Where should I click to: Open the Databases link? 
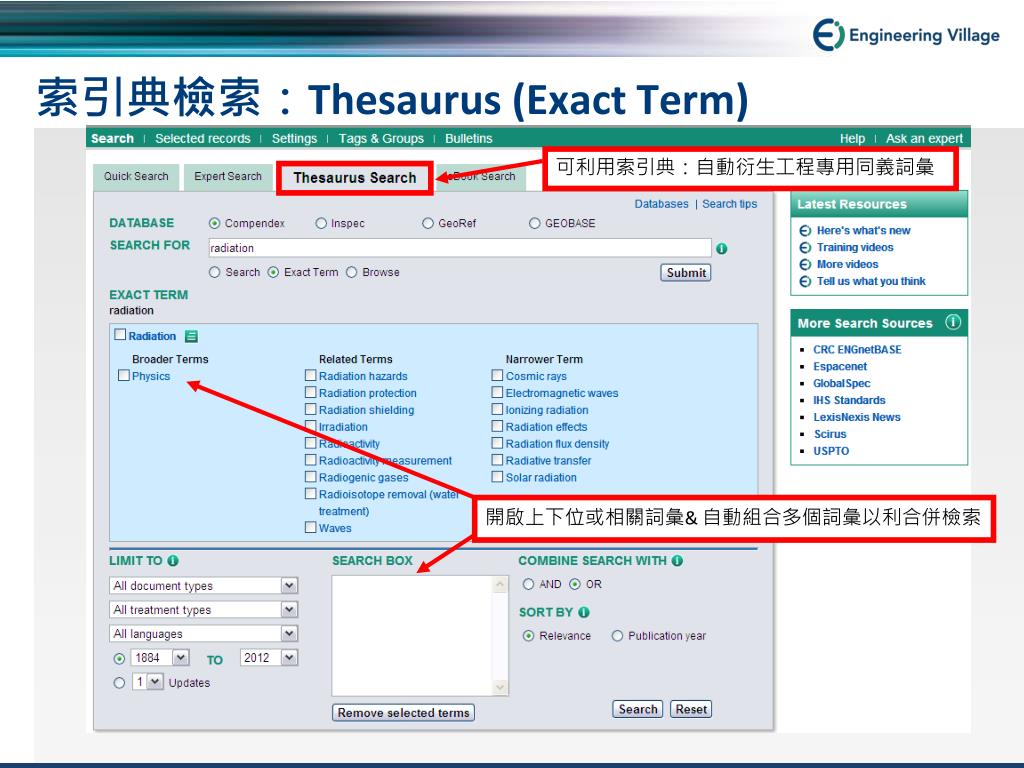pyautogui.click(x=662, y=204)
